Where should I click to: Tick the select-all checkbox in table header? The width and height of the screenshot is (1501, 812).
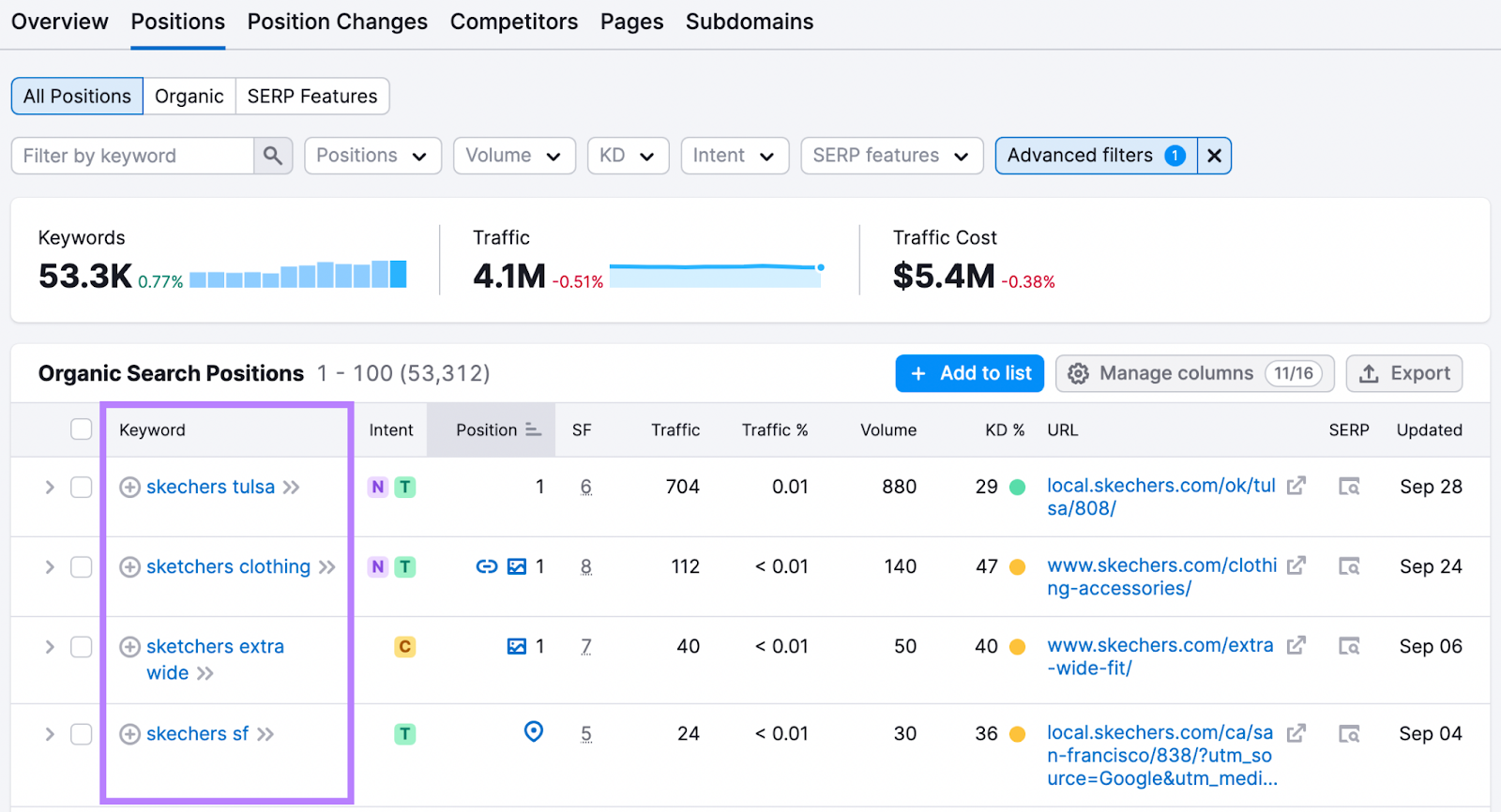[x=82, y=429]
